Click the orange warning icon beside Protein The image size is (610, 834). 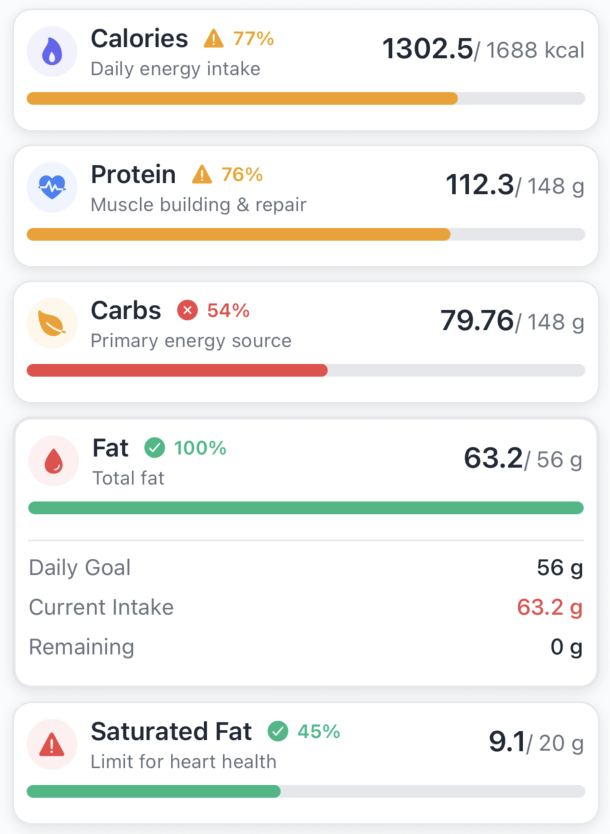click(202, 174)
